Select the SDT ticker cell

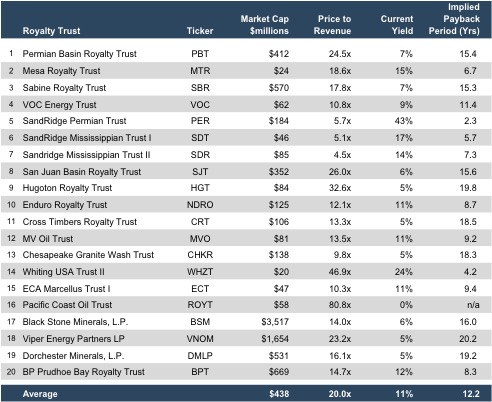(200, 138)
